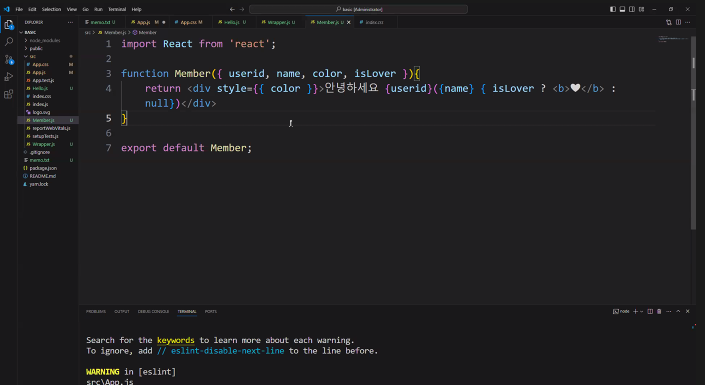Click the VS Code logo icon
Screen dimensions: 705x385
click(x=6, y=9)
